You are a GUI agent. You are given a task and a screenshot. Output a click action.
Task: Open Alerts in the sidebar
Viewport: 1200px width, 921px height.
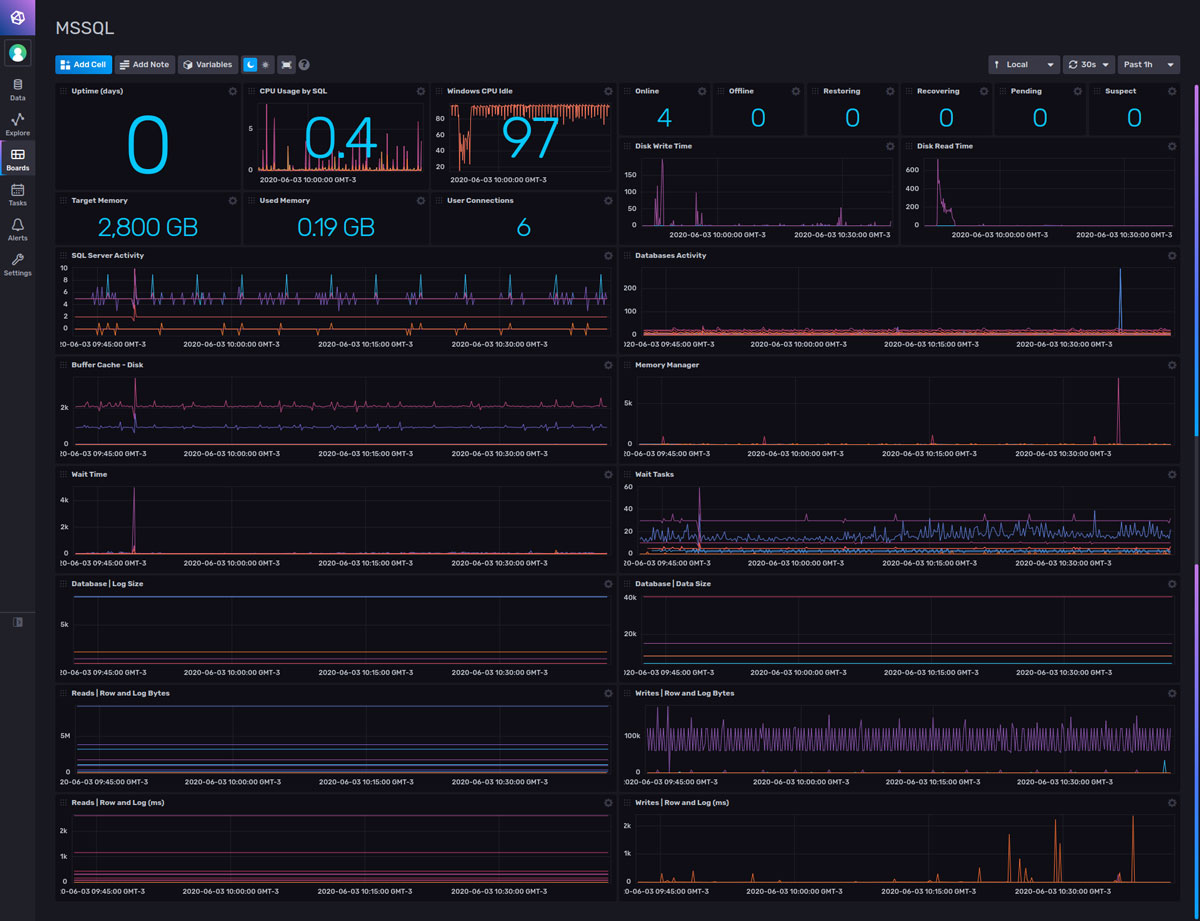17,230
